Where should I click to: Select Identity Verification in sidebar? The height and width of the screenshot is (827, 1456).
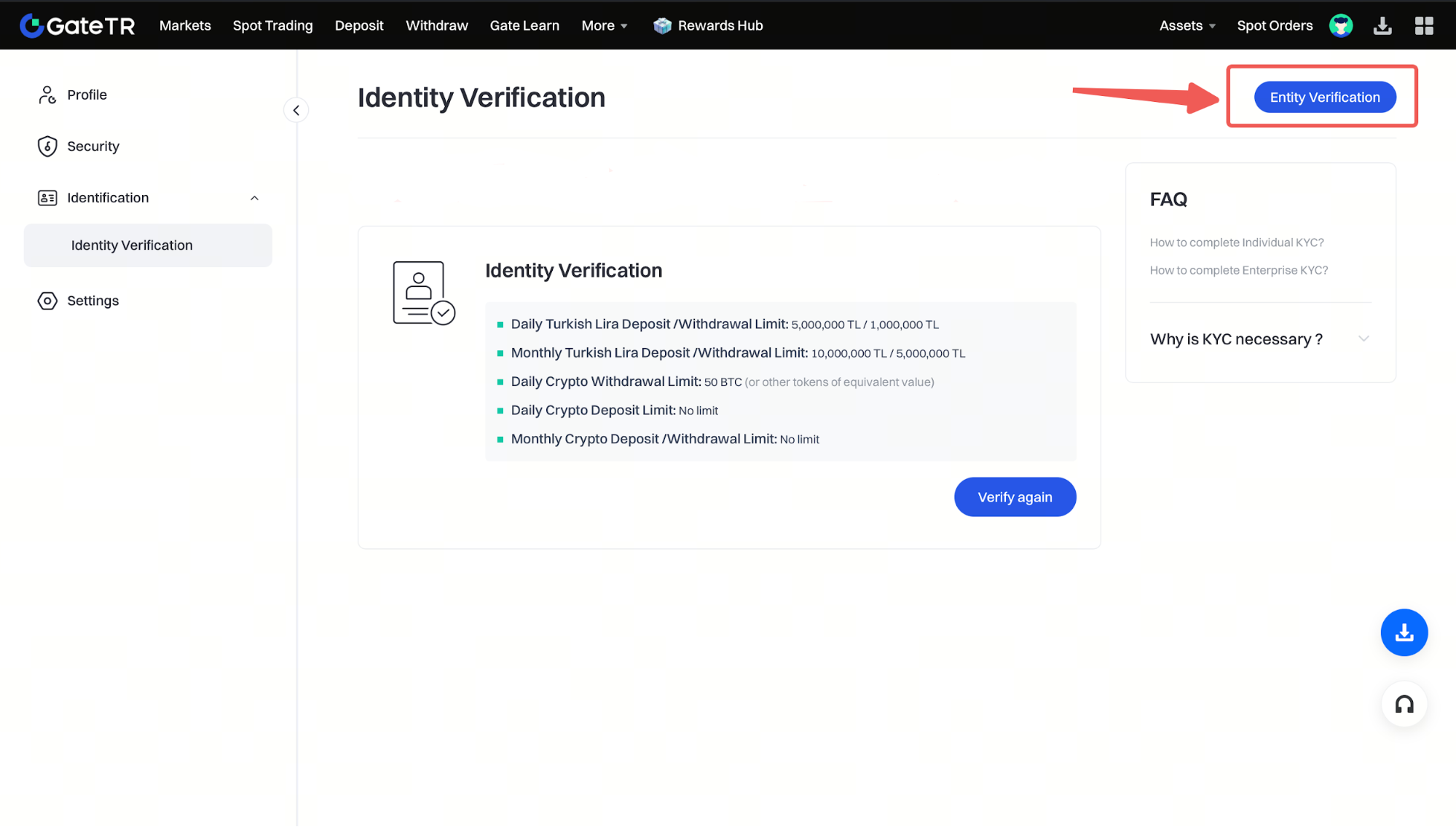click(x=132, y=245)
